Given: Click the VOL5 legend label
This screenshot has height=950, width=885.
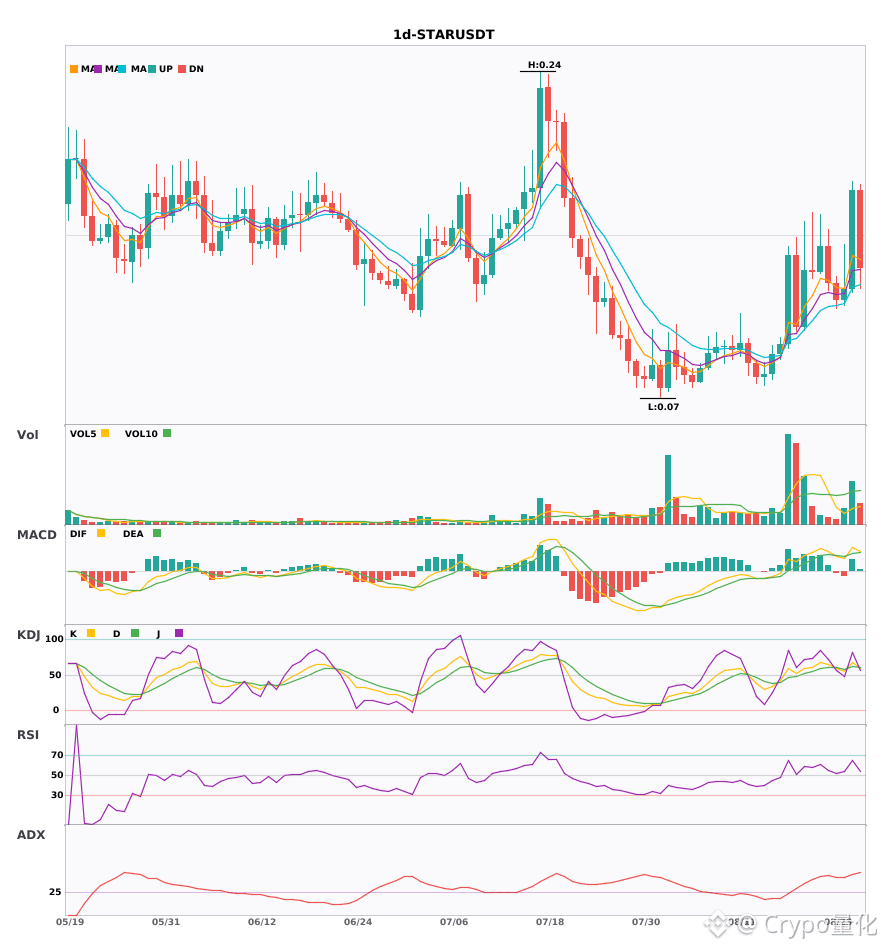Looking at the screenshot, I should point(83,434).
